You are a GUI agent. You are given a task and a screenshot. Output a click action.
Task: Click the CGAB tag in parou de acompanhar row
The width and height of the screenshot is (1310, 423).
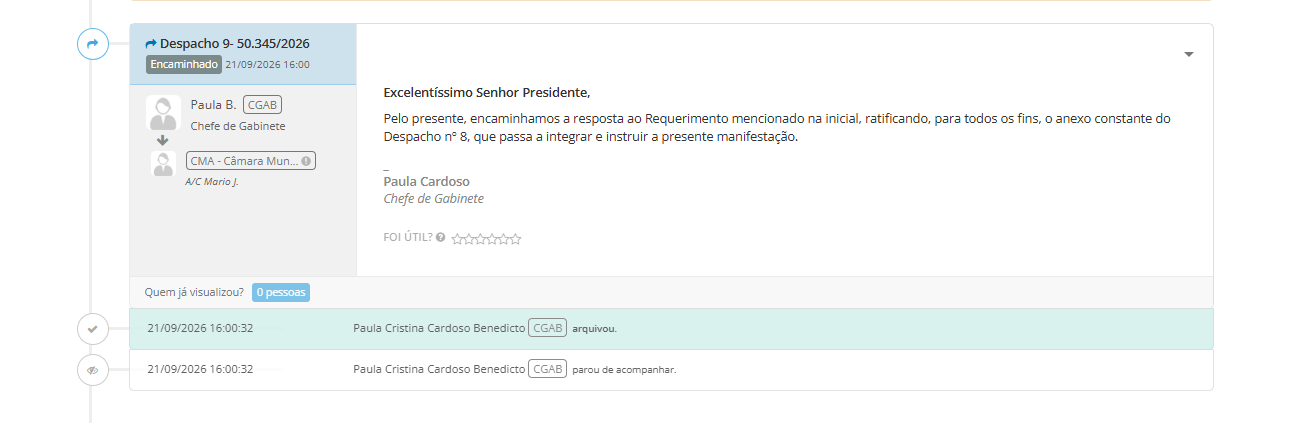547,370
